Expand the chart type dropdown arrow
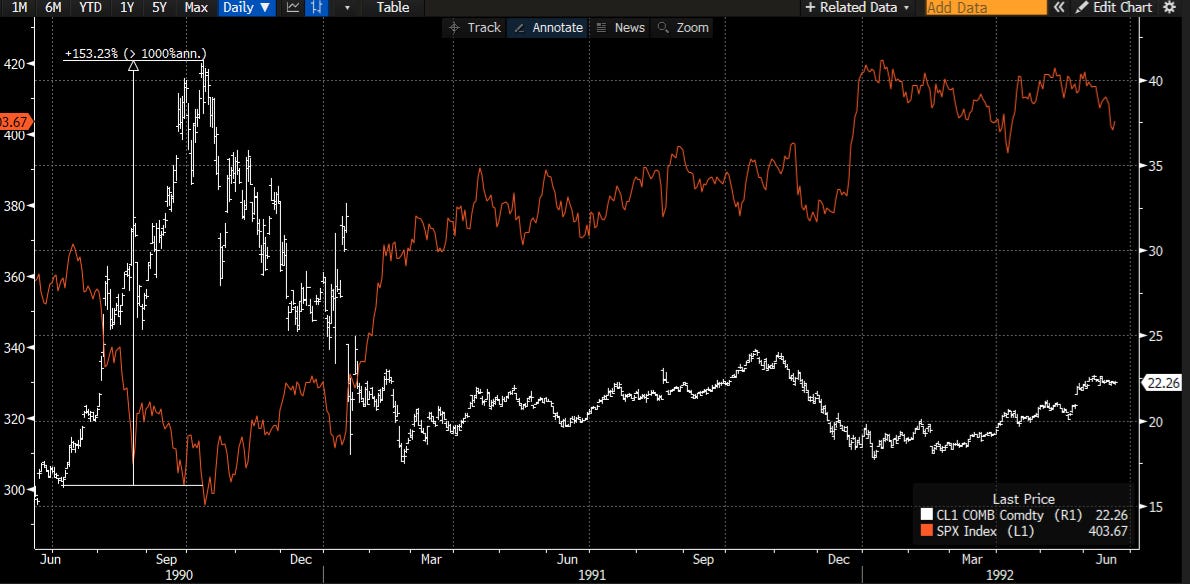Viewport: 1190px width, 584px height. coord(347,7)
